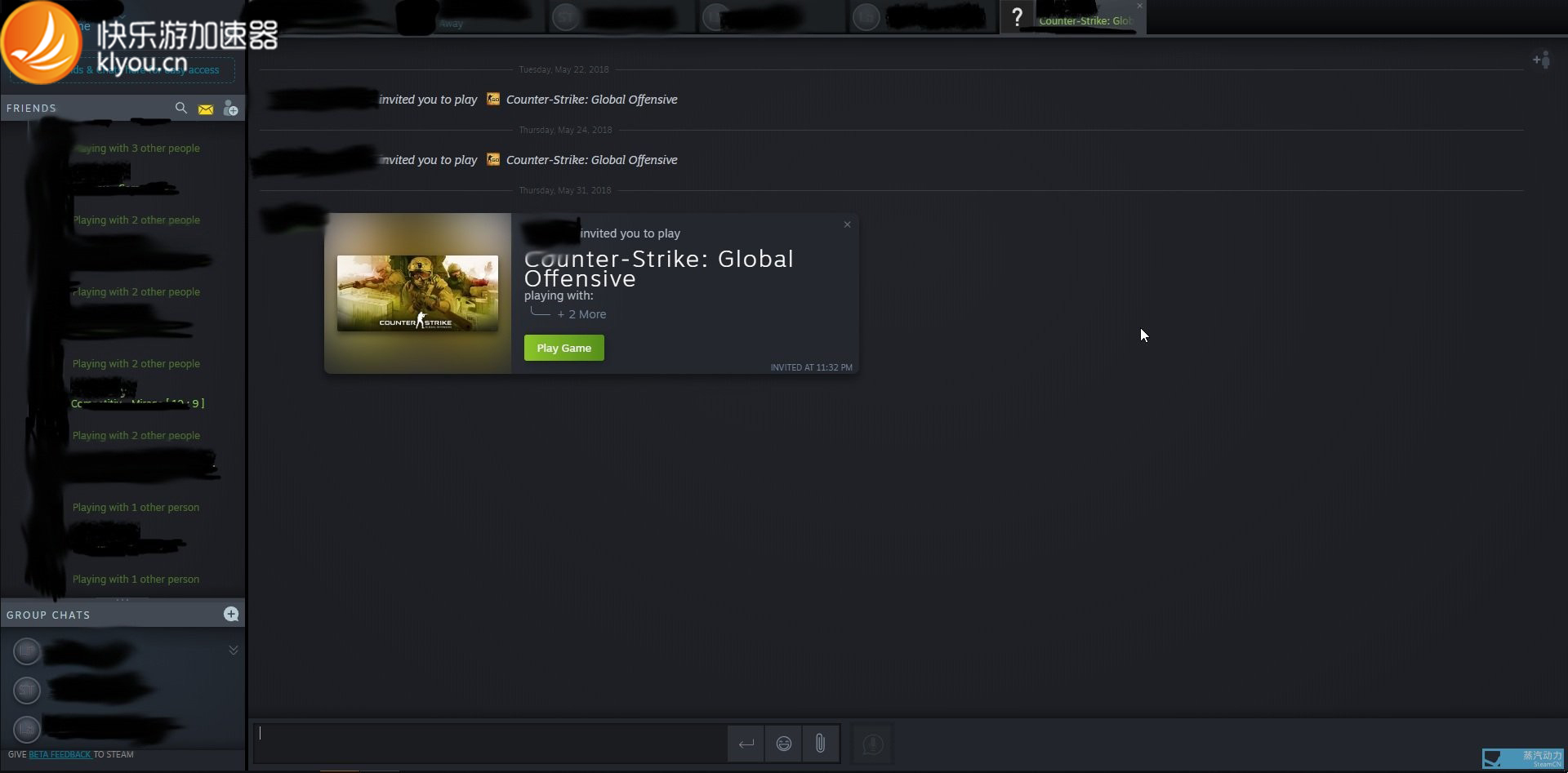
Task: Collapse group chats with double chevron
Action: point(234,650)
